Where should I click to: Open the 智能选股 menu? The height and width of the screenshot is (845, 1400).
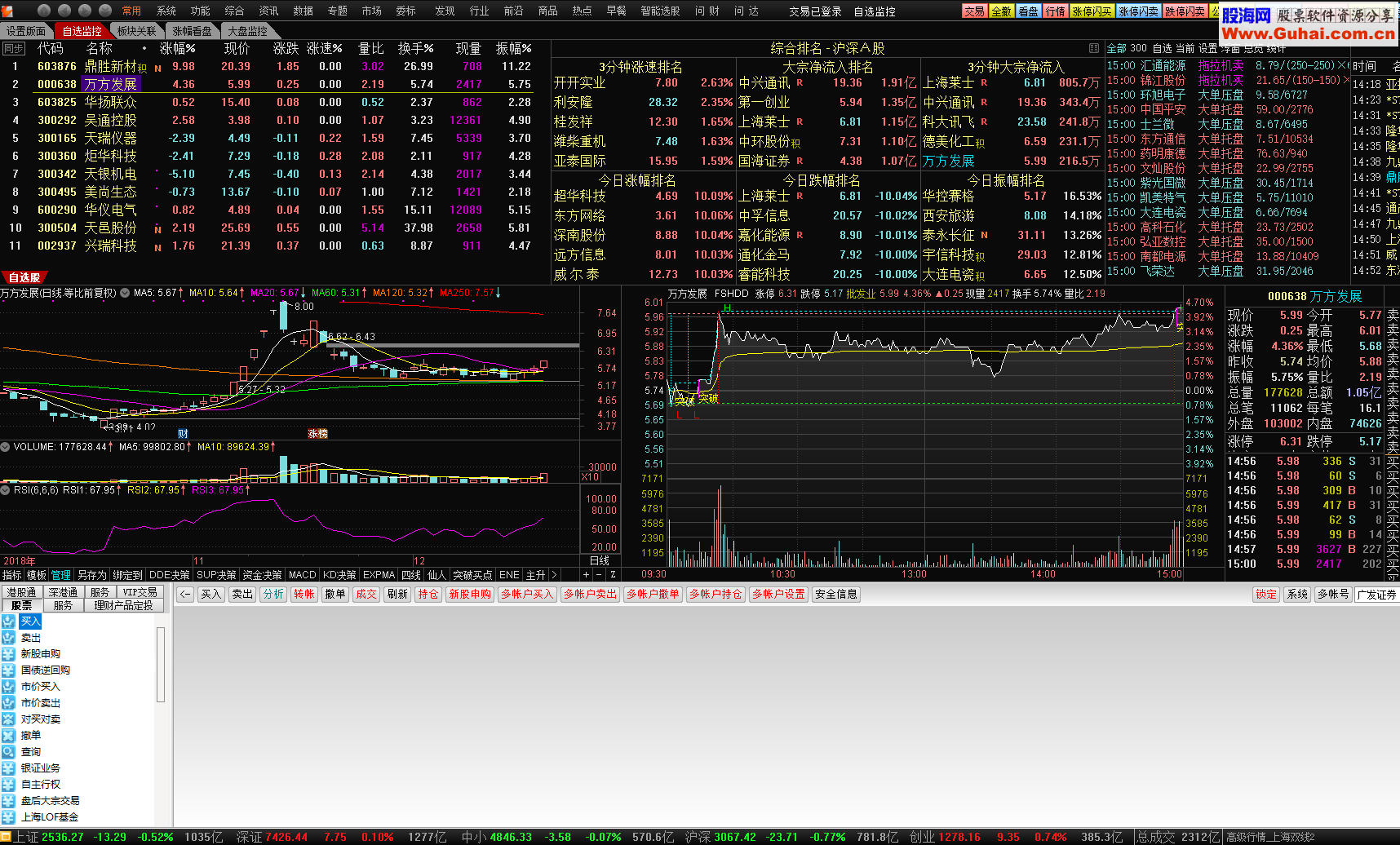pos(660,11)
